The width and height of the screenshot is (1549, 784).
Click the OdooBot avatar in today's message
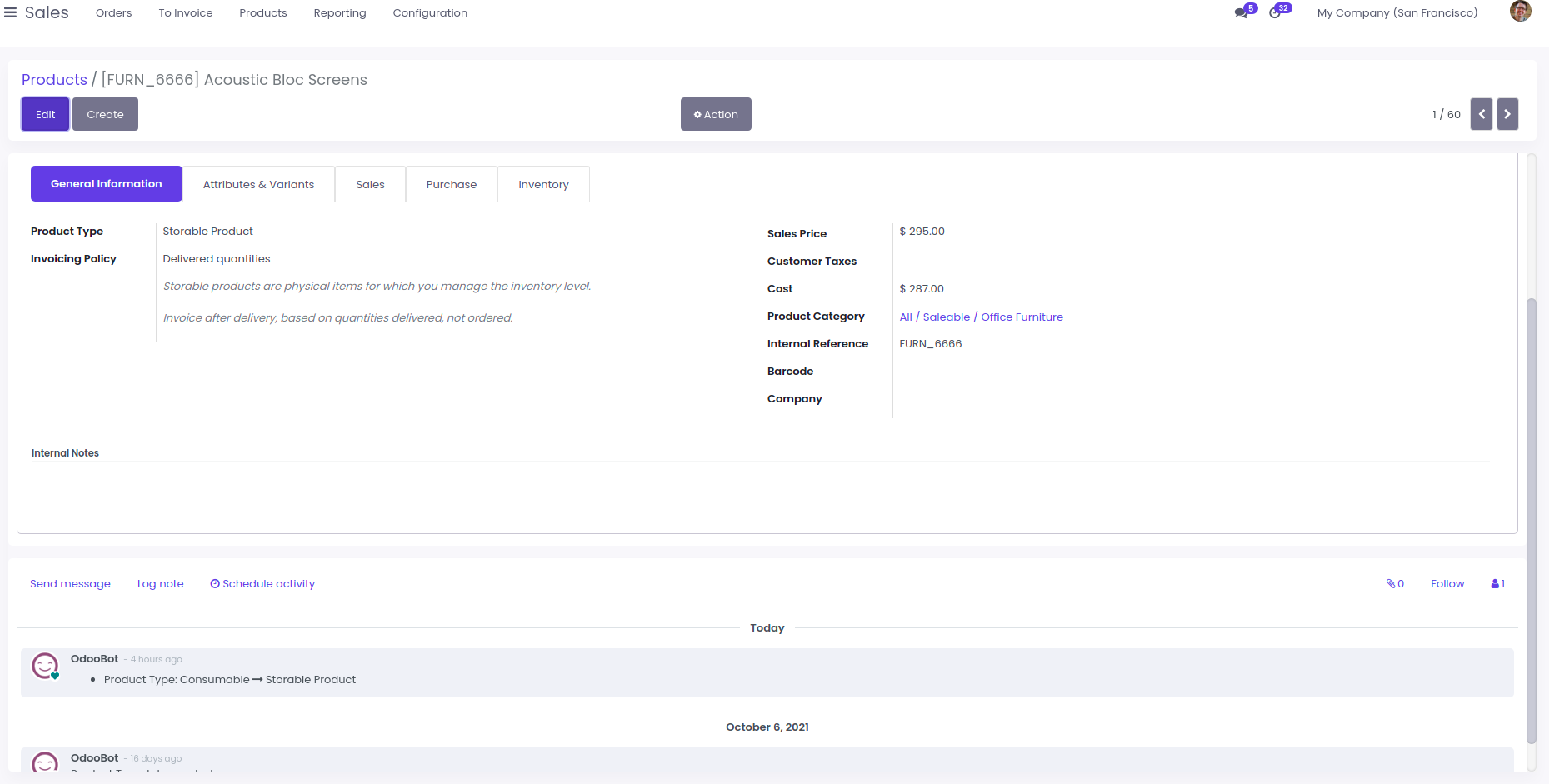[x=45, y=666]
